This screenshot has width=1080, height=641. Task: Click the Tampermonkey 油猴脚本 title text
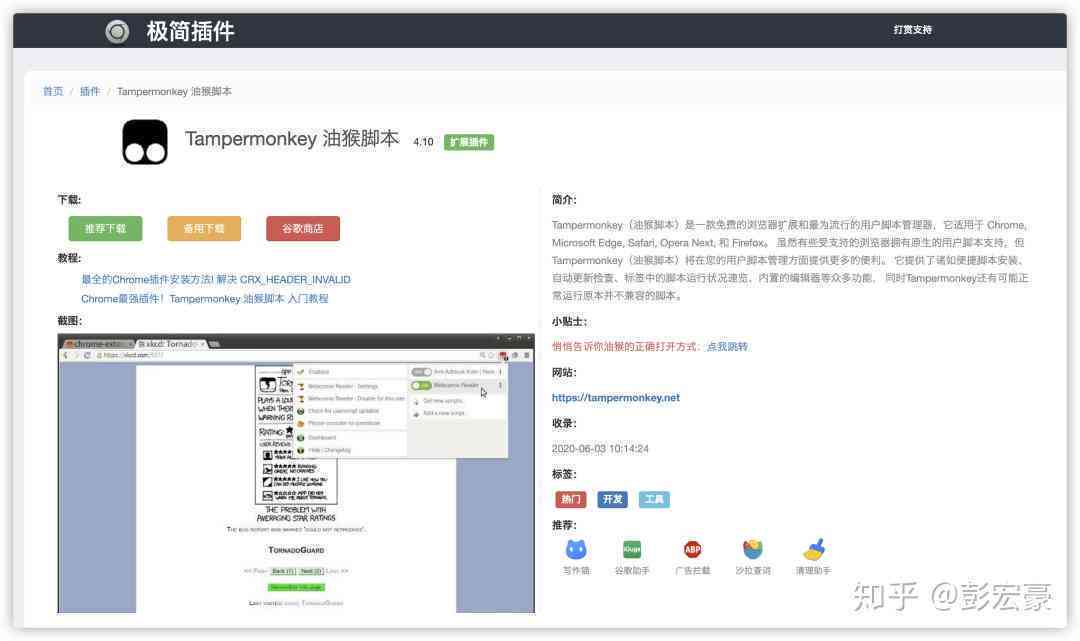click(292, 138)
